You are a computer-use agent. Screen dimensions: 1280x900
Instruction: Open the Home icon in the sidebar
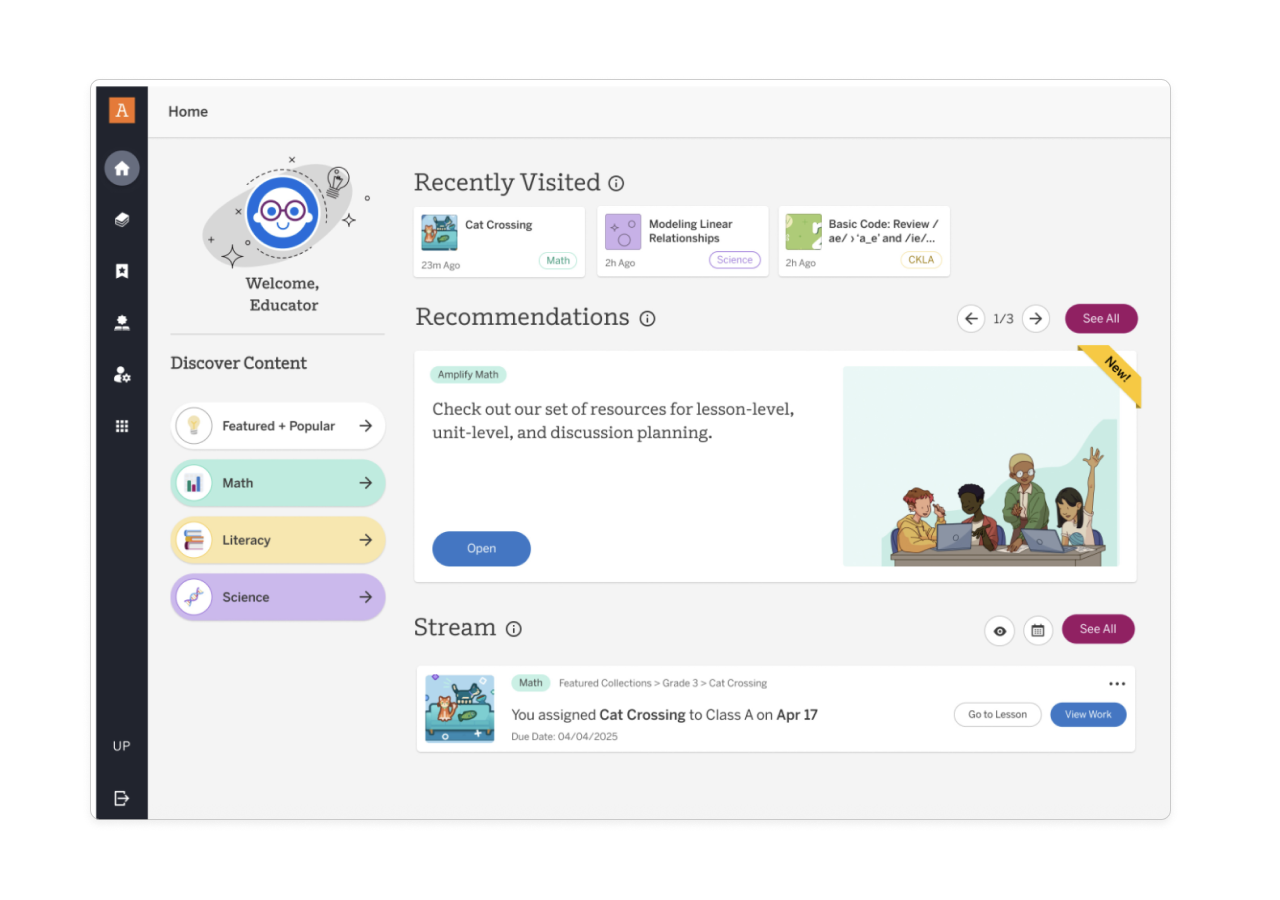click(122, 168)
